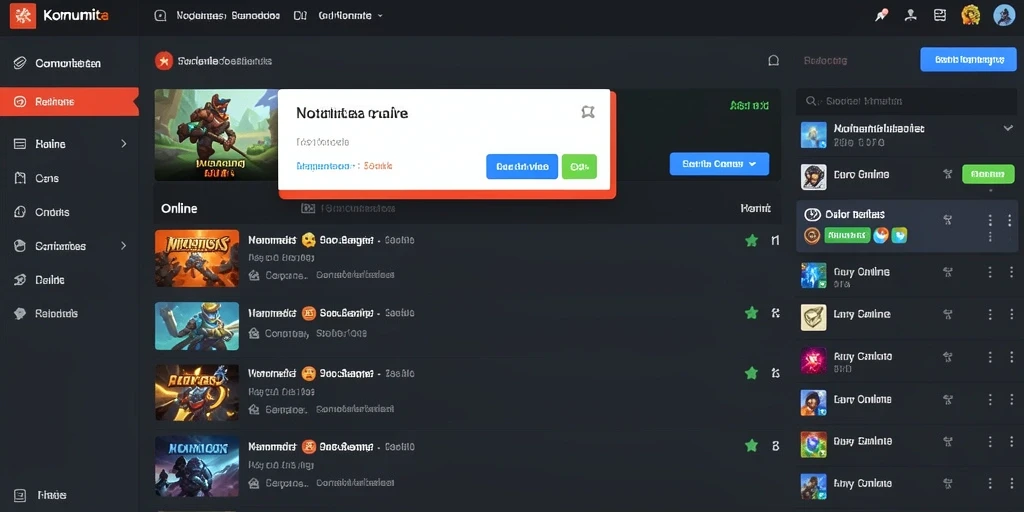Select the highlighted orange Rethone sidebar item

(69, 102)
